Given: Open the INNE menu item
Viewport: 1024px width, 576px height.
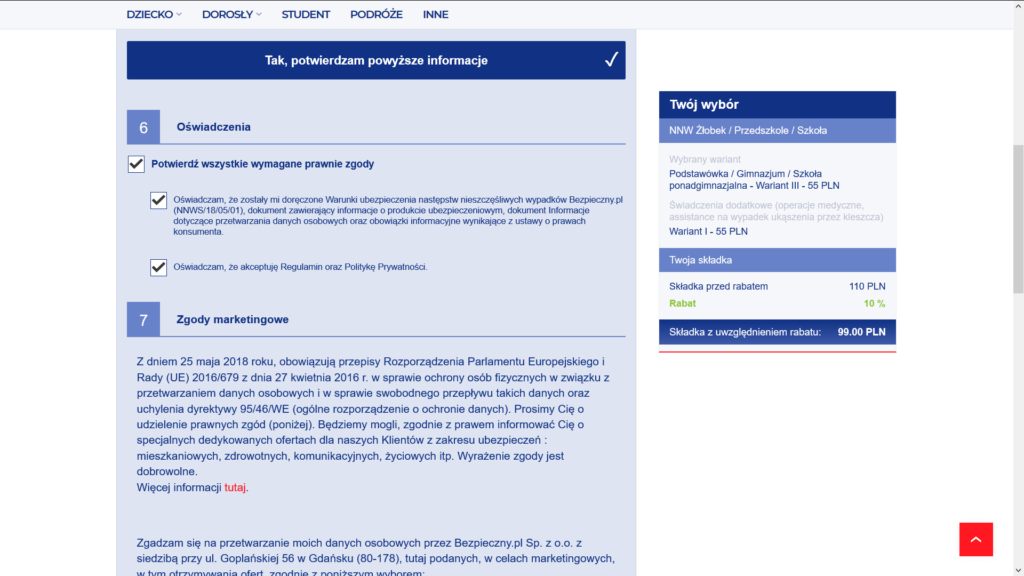Looking at the screenshot, I should point(436,14).
